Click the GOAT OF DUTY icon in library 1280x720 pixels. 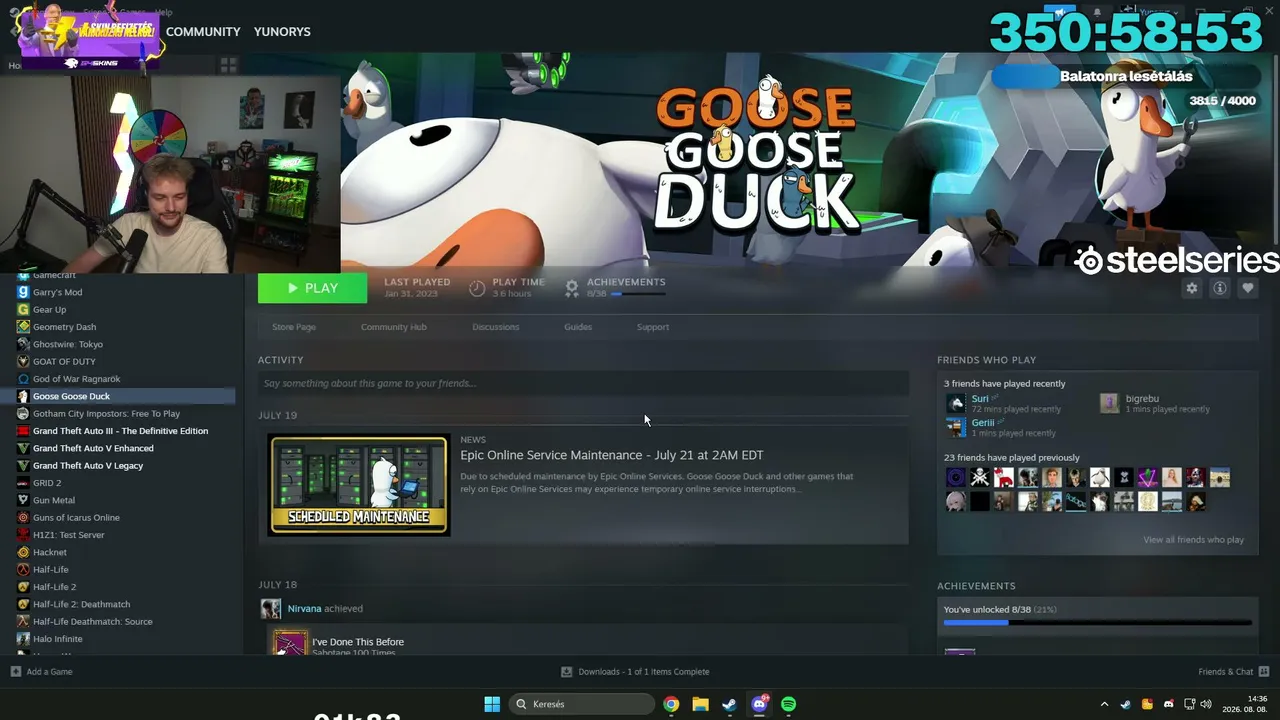(x=23, y=361)
